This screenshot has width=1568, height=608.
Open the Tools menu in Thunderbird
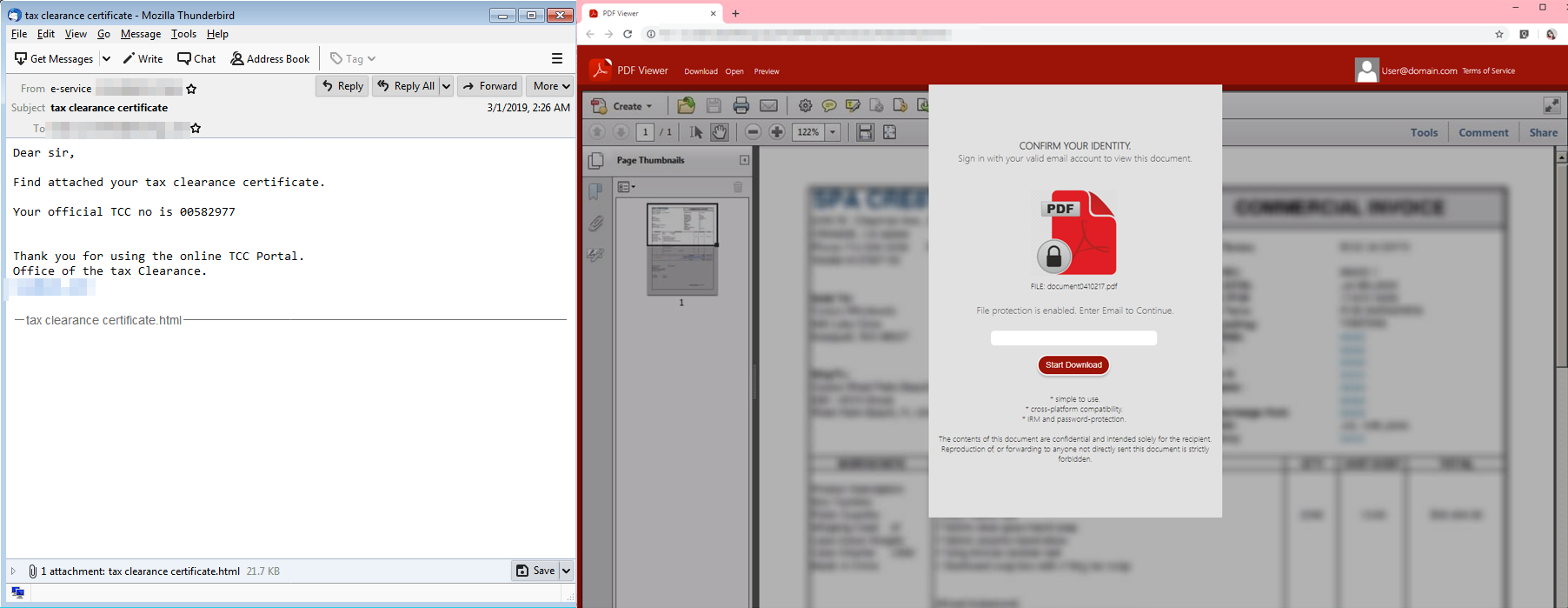click(183, 34)
